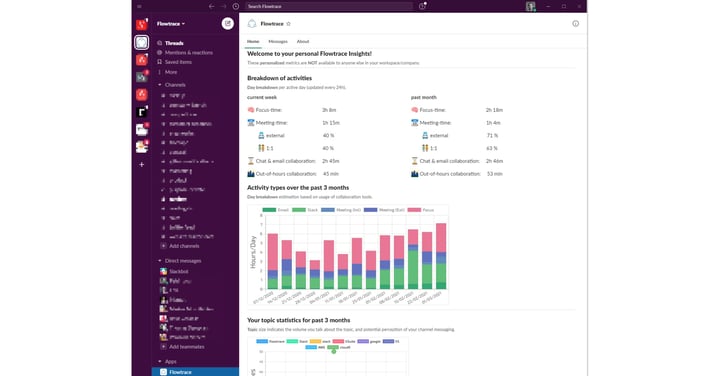Click current week Meeting-time value '1h 15m'
This screenshot has height=376, width=720.
(x=331, y=123)
